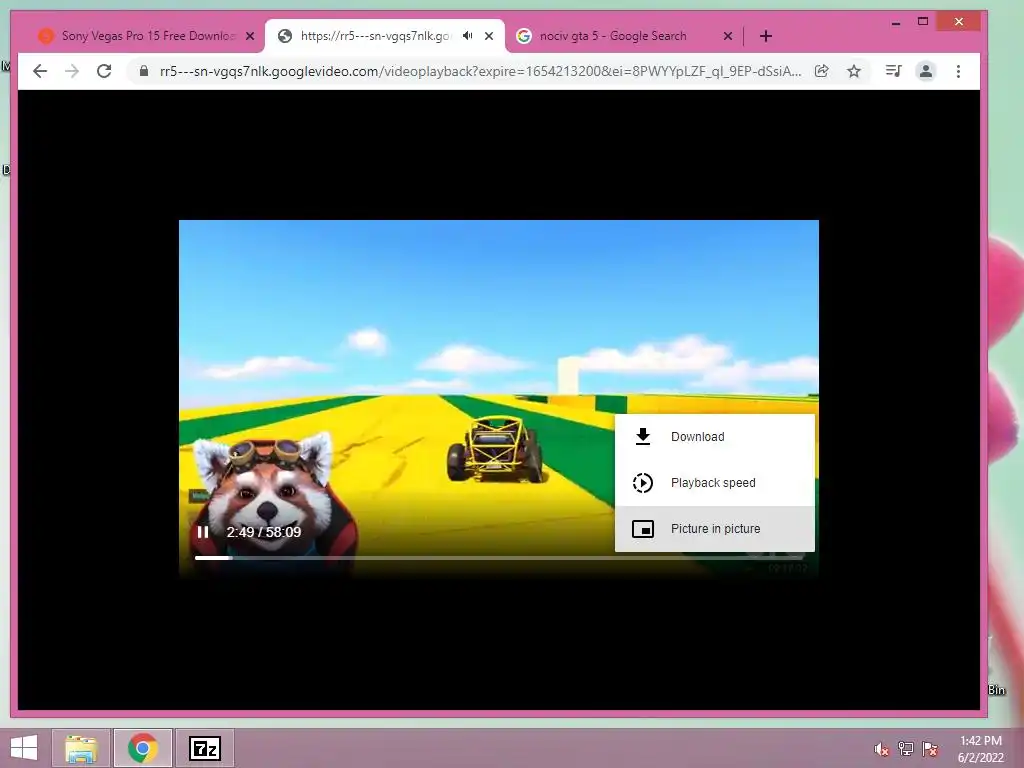Close the googlevideo tab

point(488,36)
